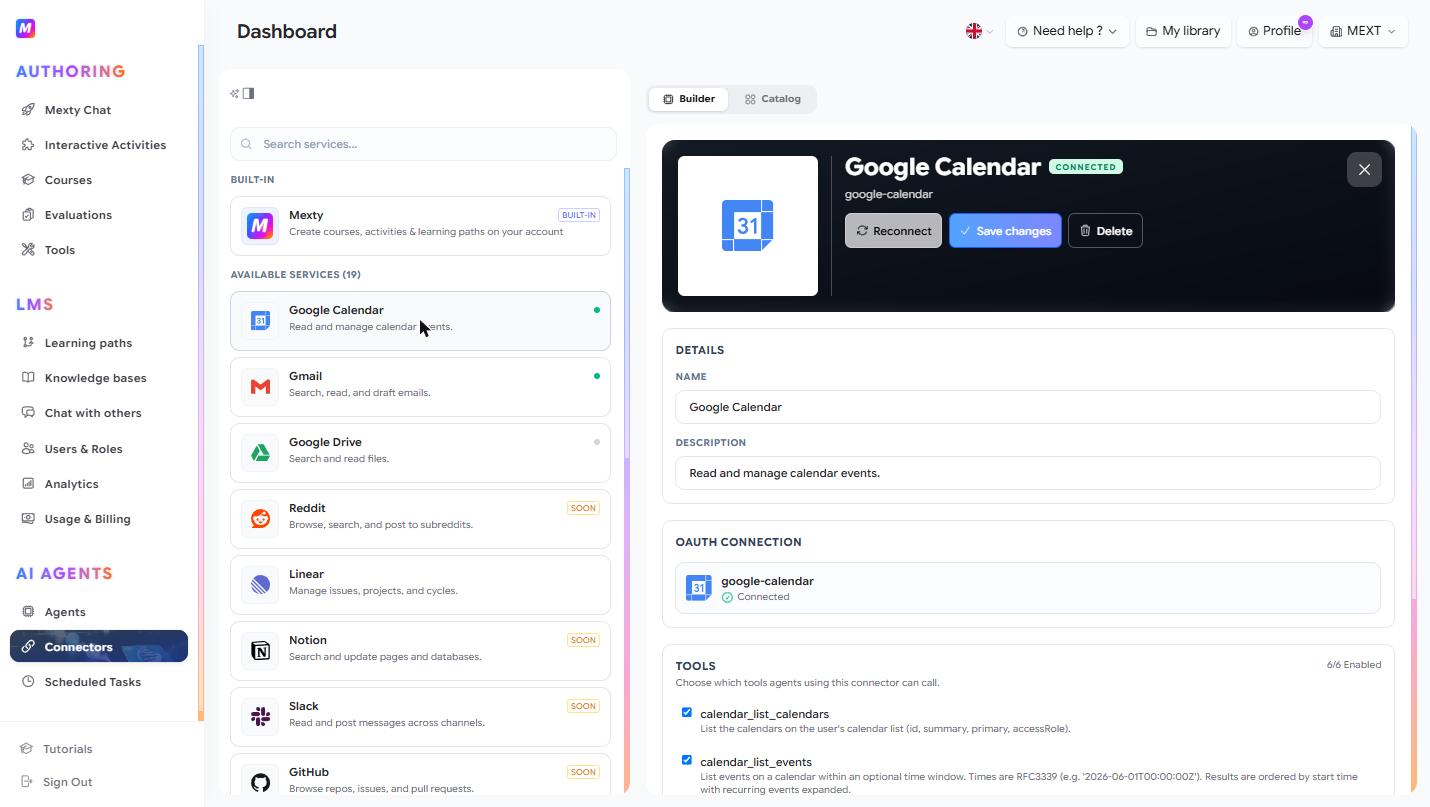
Task: Click the Scheduled Tasks clock icon
Action: (28, 682)
